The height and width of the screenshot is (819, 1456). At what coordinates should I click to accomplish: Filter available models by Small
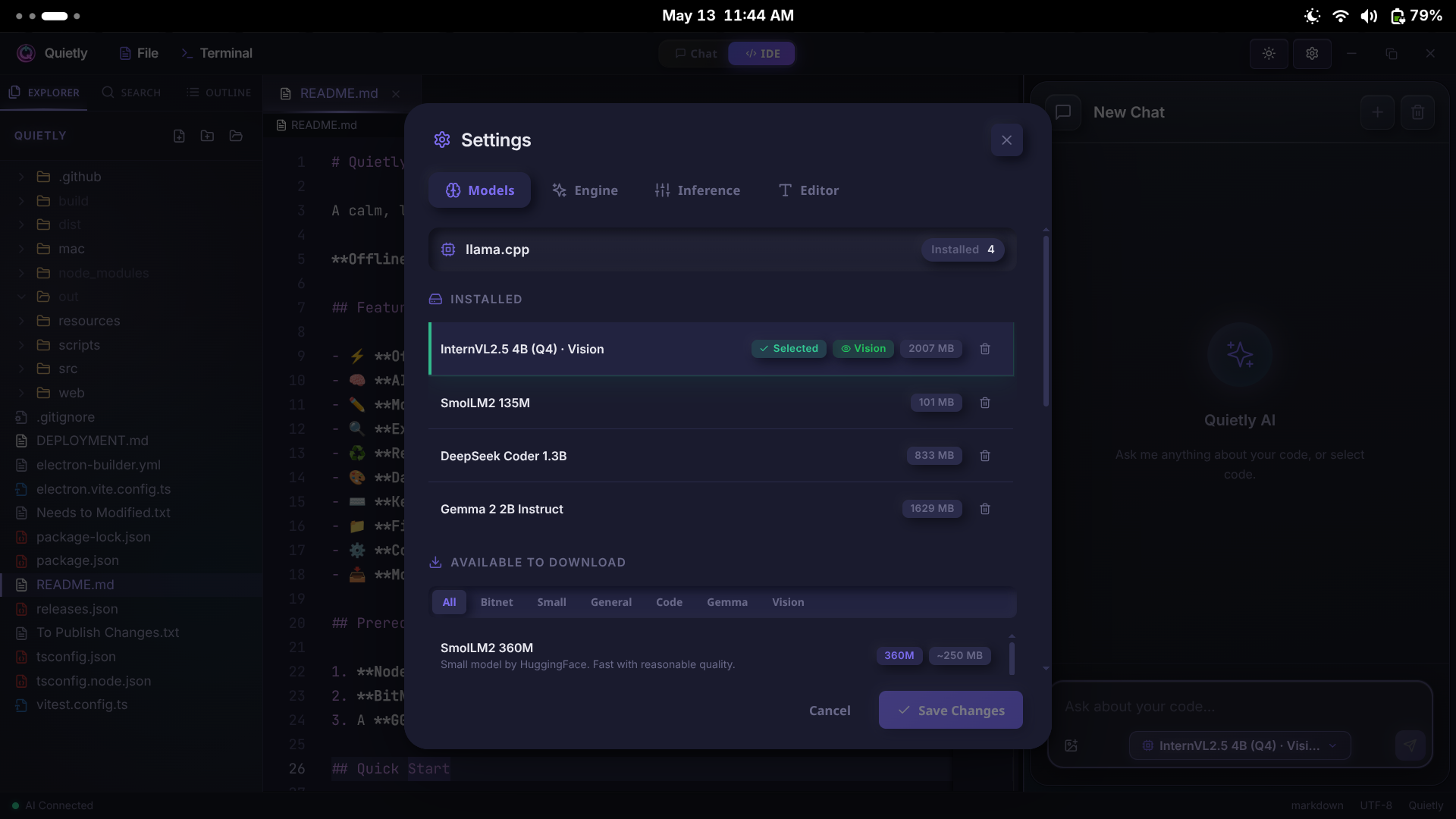coord(551,602)
